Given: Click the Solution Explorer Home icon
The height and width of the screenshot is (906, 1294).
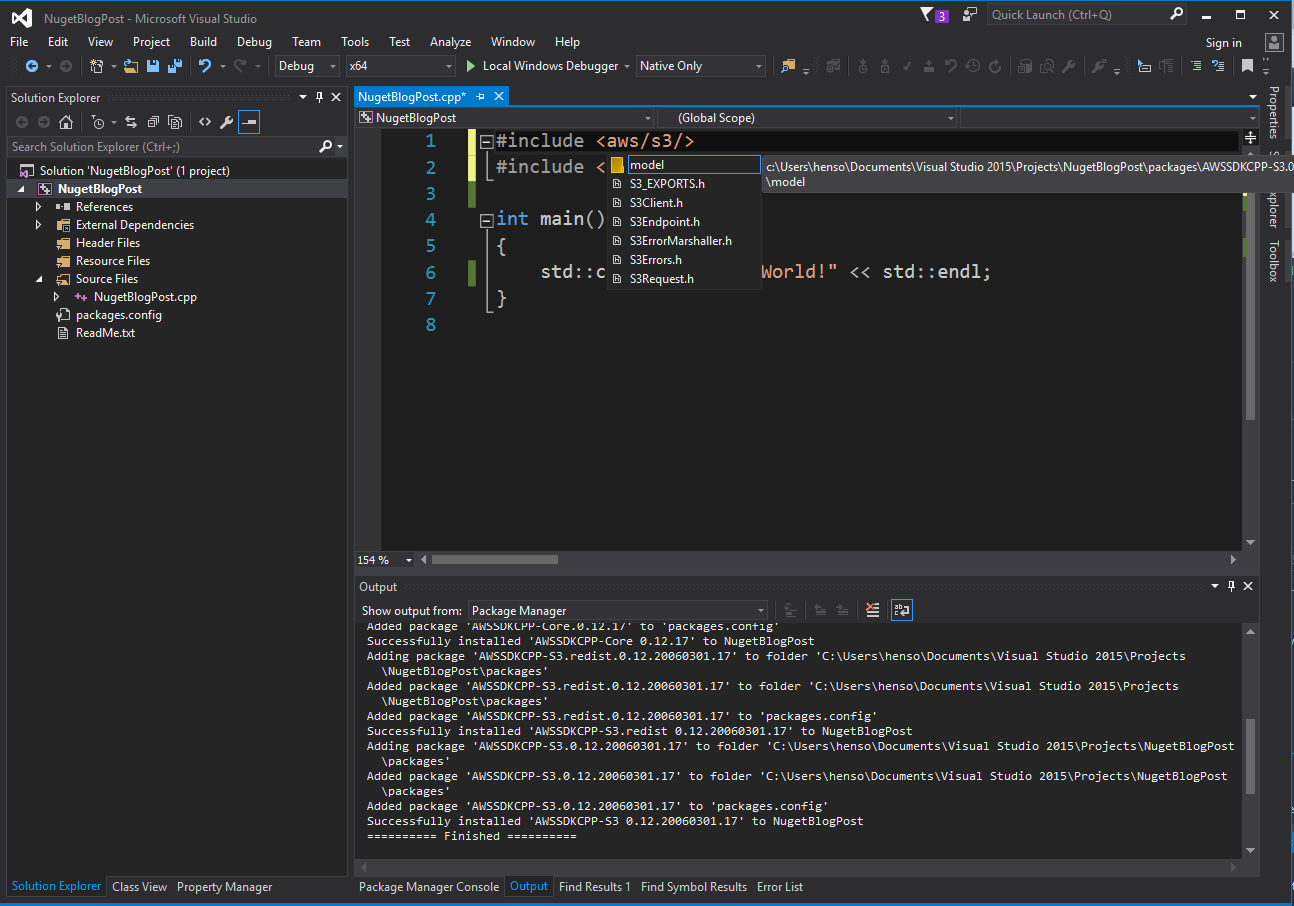Looking at the screenshot, I should click(66, 122).
